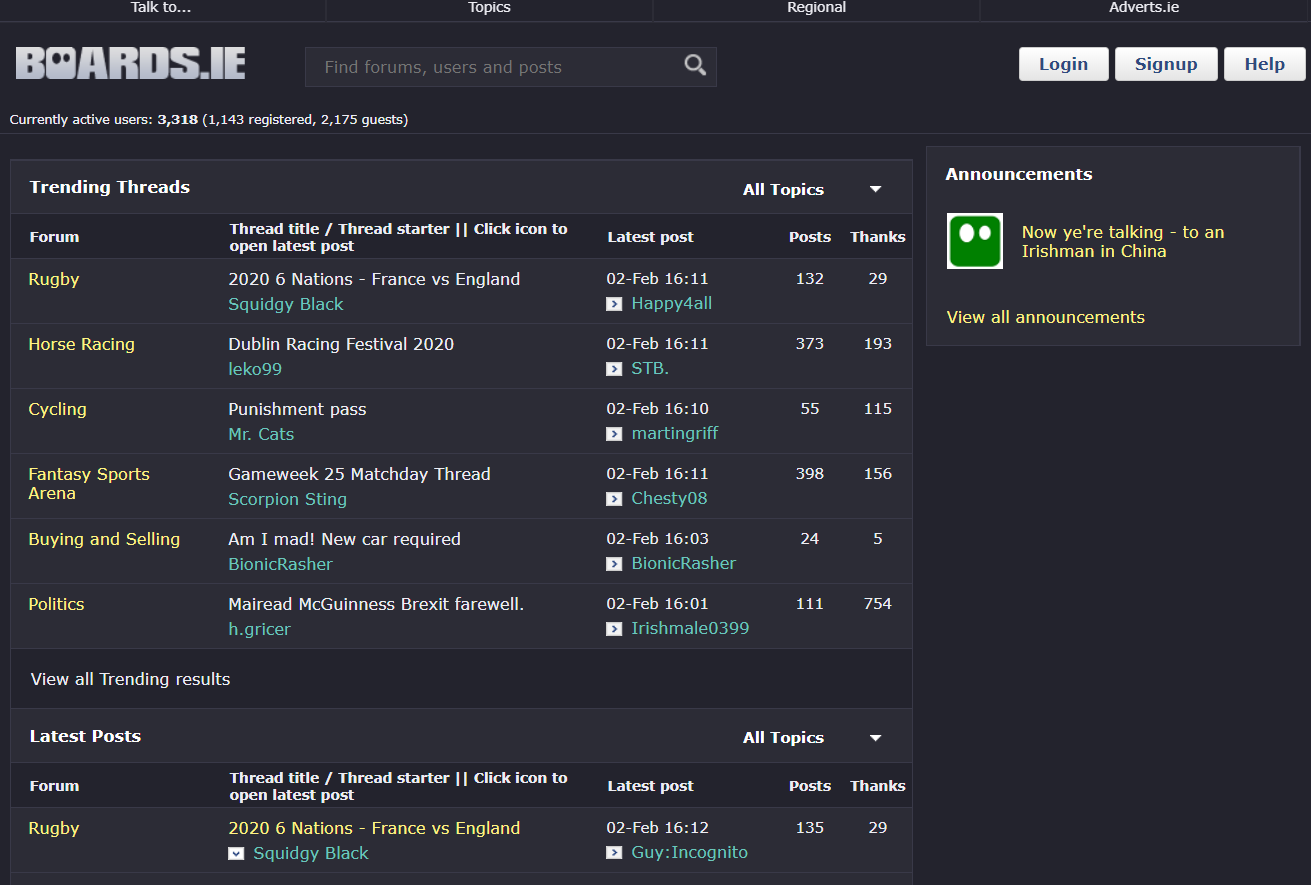
Task: Open Fantasy Sports Arena forum link
Action: (89, 484)
